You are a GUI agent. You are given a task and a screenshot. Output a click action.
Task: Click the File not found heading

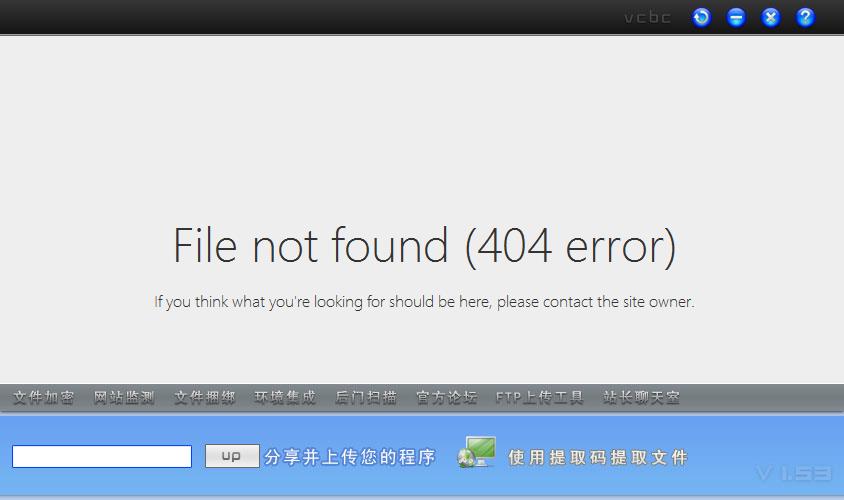point(424,246)
